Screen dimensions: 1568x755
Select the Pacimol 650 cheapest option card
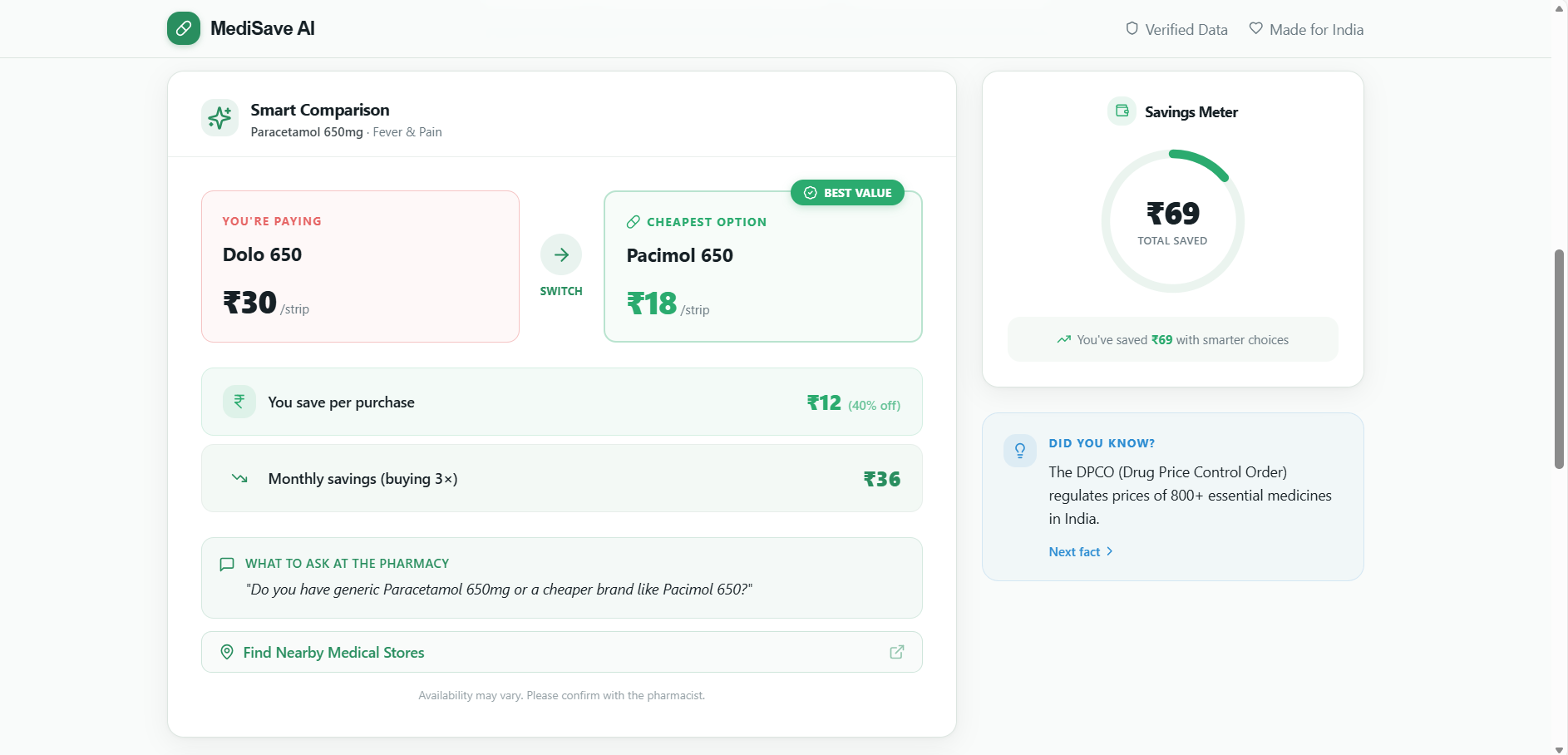pos(763,266)
